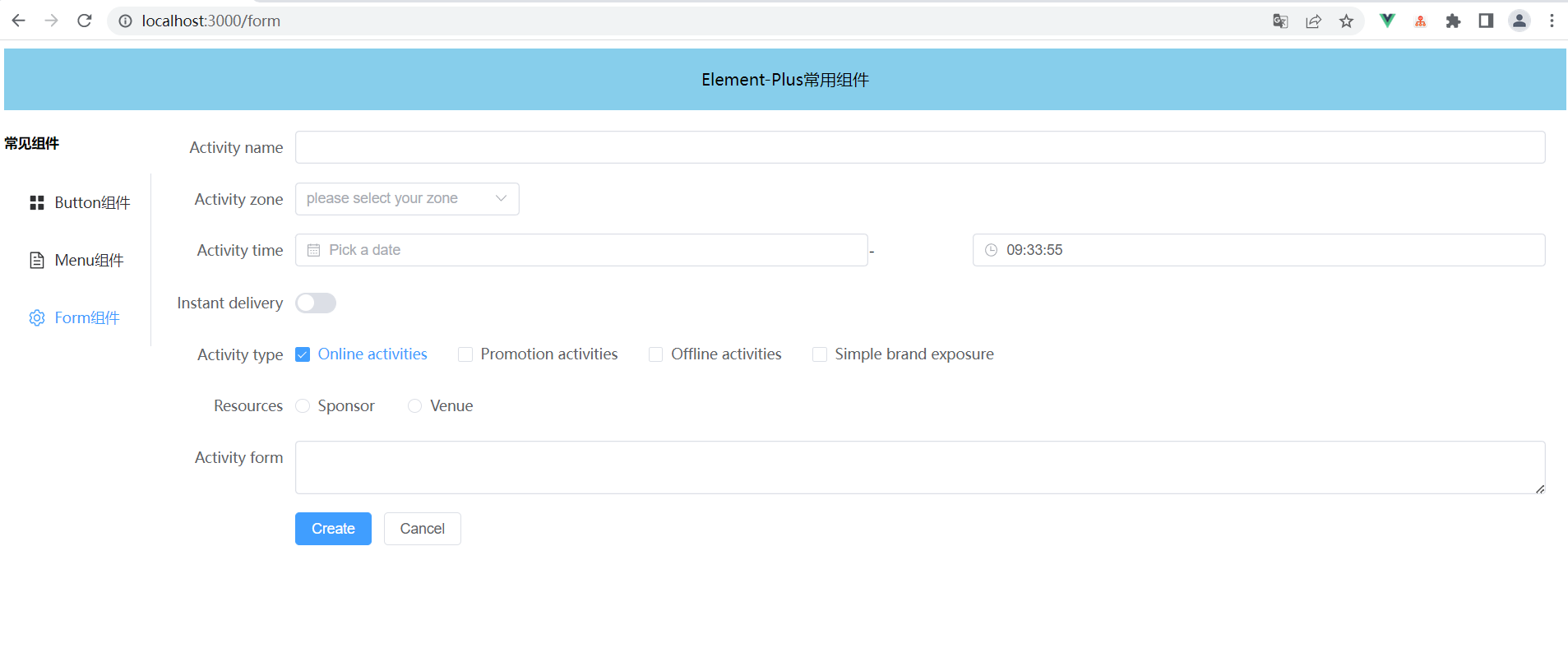Check the Offline activities checkbox
This screenshot has width=1568, height=648.
655,354
